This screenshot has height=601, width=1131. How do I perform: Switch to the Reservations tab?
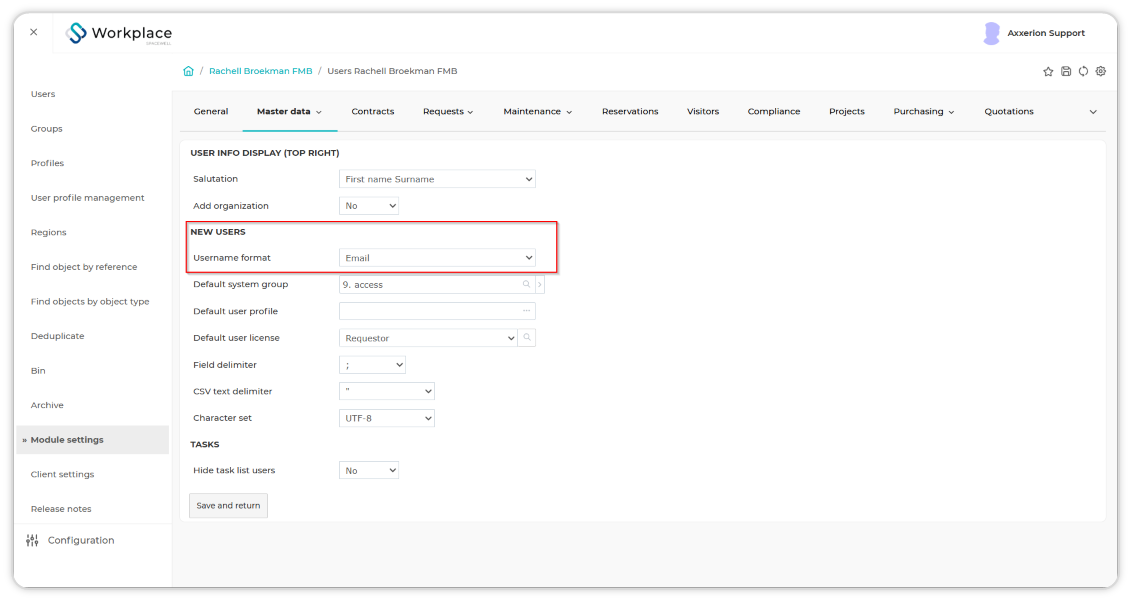(630, 111)
